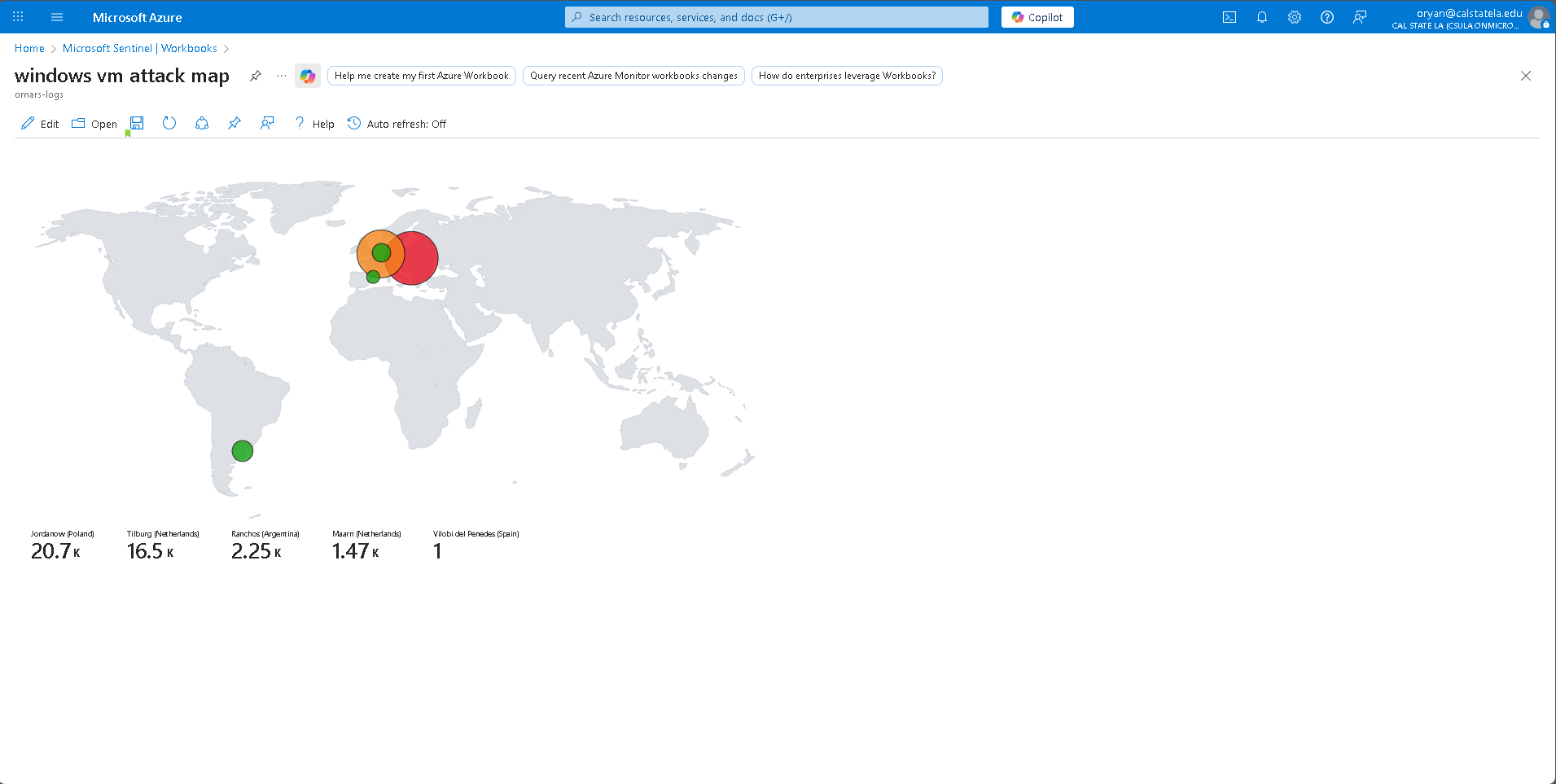Open portal settings gear
1556x784 pixels.
(1295, 17)
